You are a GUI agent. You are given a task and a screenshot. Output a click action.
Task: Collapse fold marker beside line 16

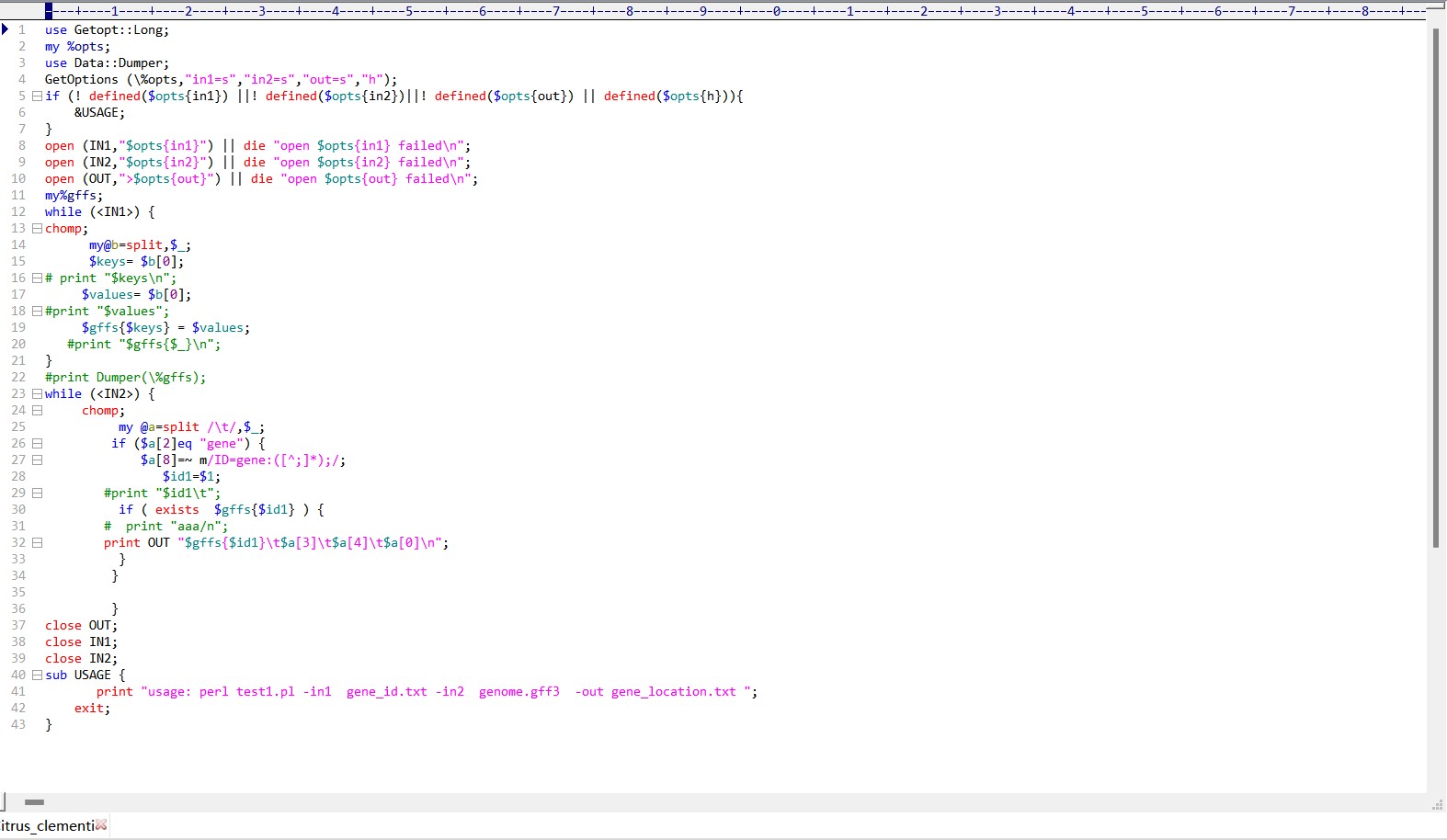pos(37,278)
